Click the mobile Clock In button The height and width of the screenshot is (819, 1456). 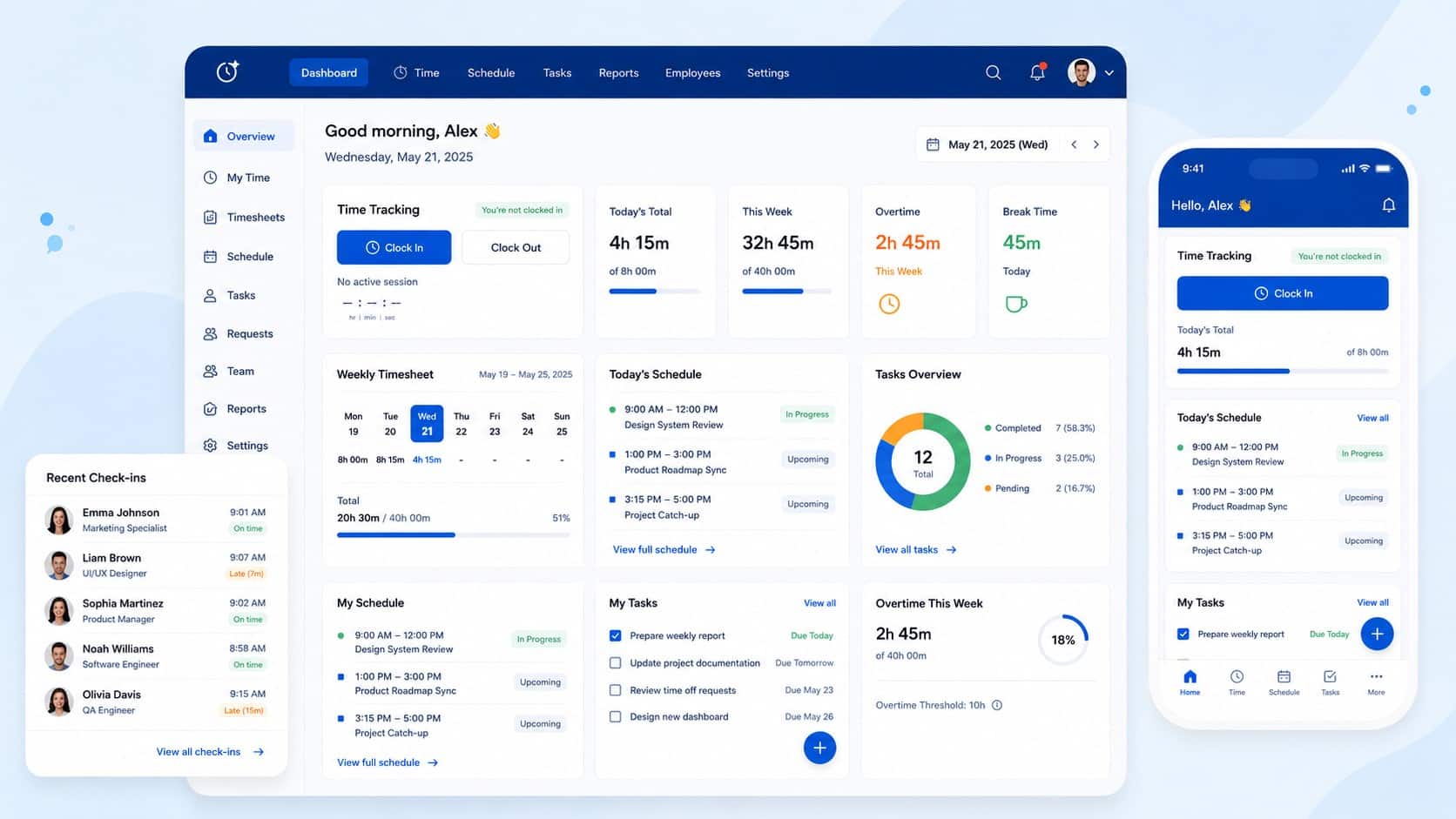click(x=1283, y=293)
